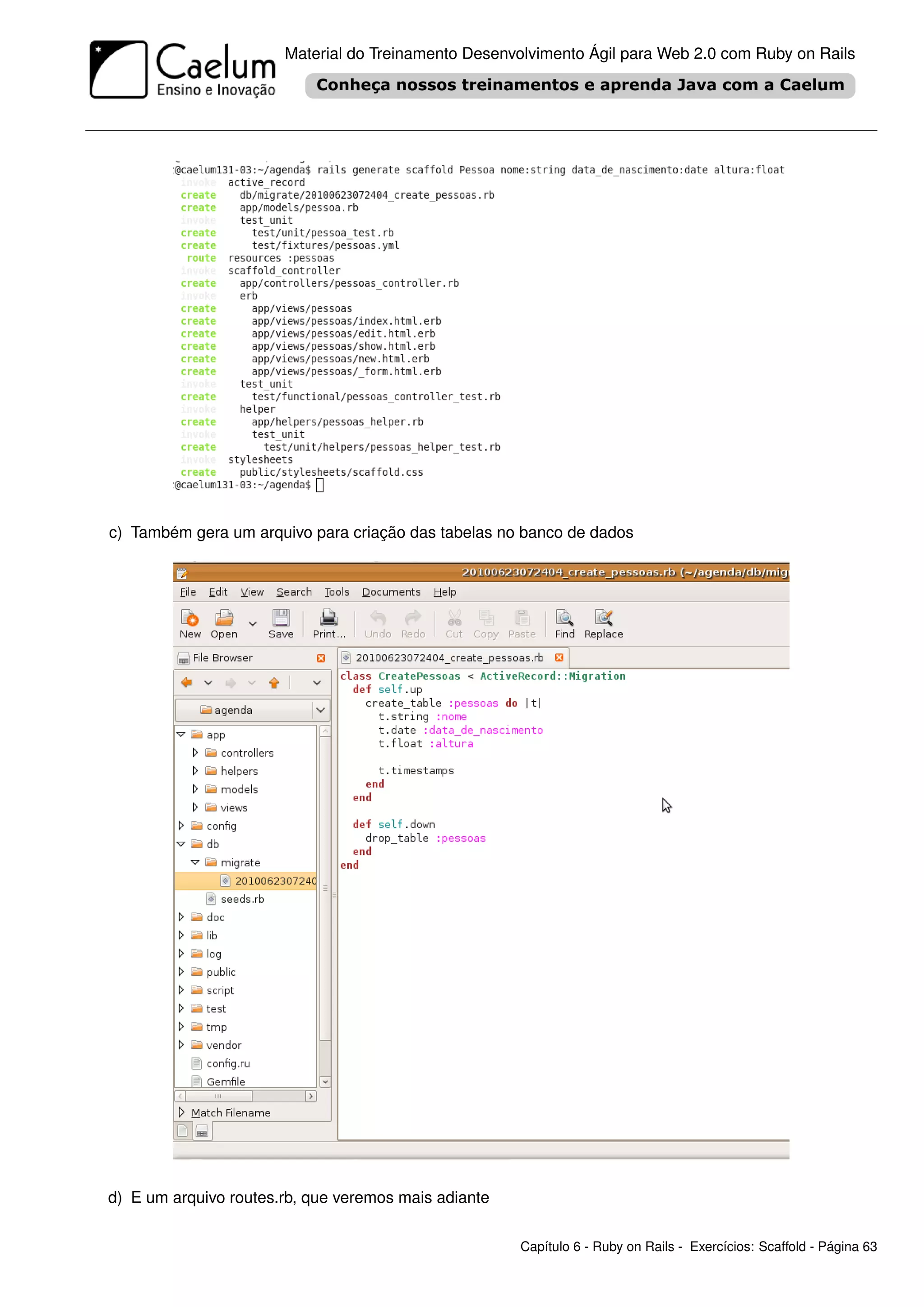Open the Documents menu

(392, 592)
